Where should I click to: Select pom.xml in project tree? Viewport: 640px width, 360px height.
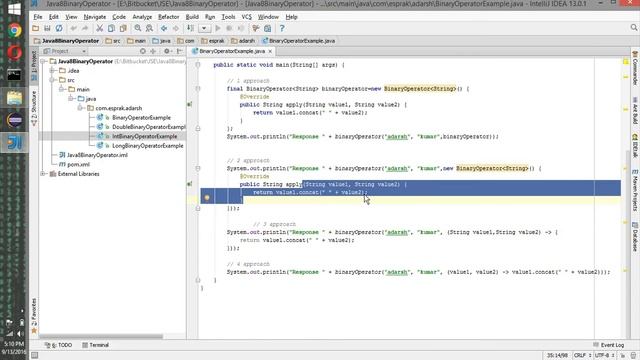78,164
